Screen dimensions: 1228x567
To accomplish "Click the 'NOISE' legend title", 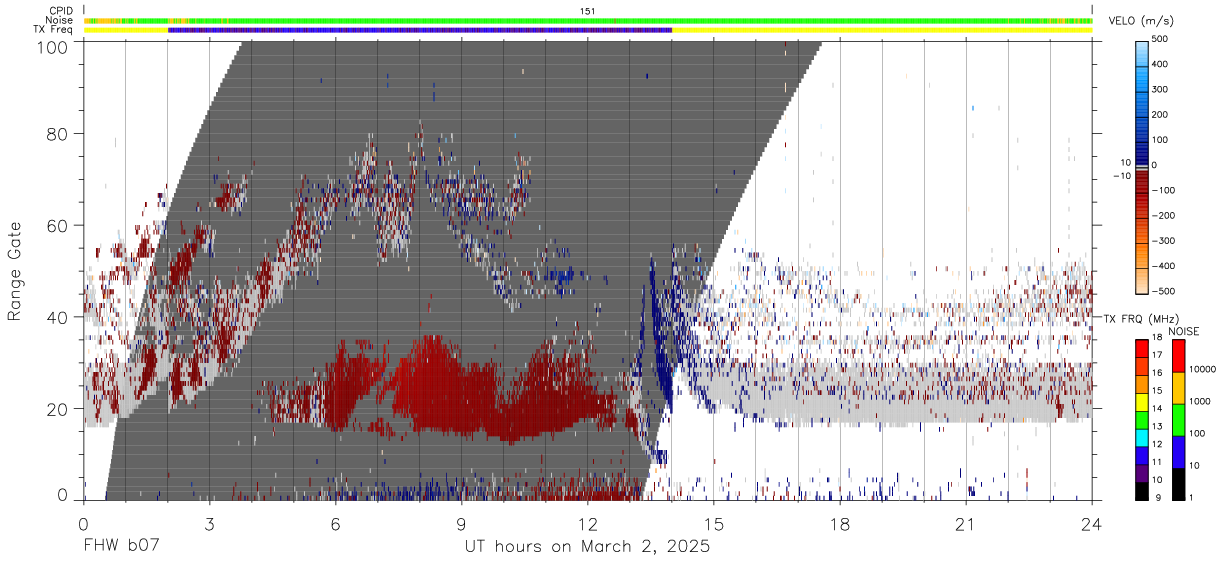I will tap(1184, 331).
